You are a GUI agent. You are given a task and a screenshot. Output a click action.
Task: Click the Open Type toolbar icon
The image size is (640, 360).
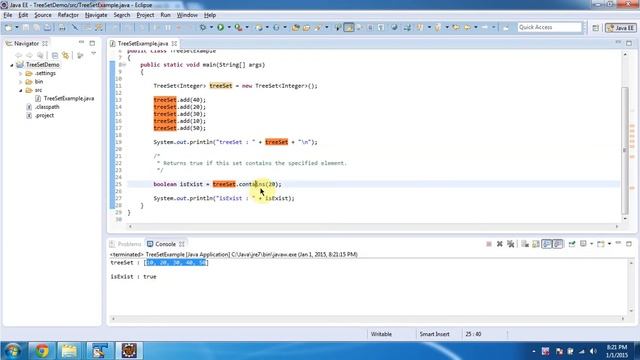296,27
